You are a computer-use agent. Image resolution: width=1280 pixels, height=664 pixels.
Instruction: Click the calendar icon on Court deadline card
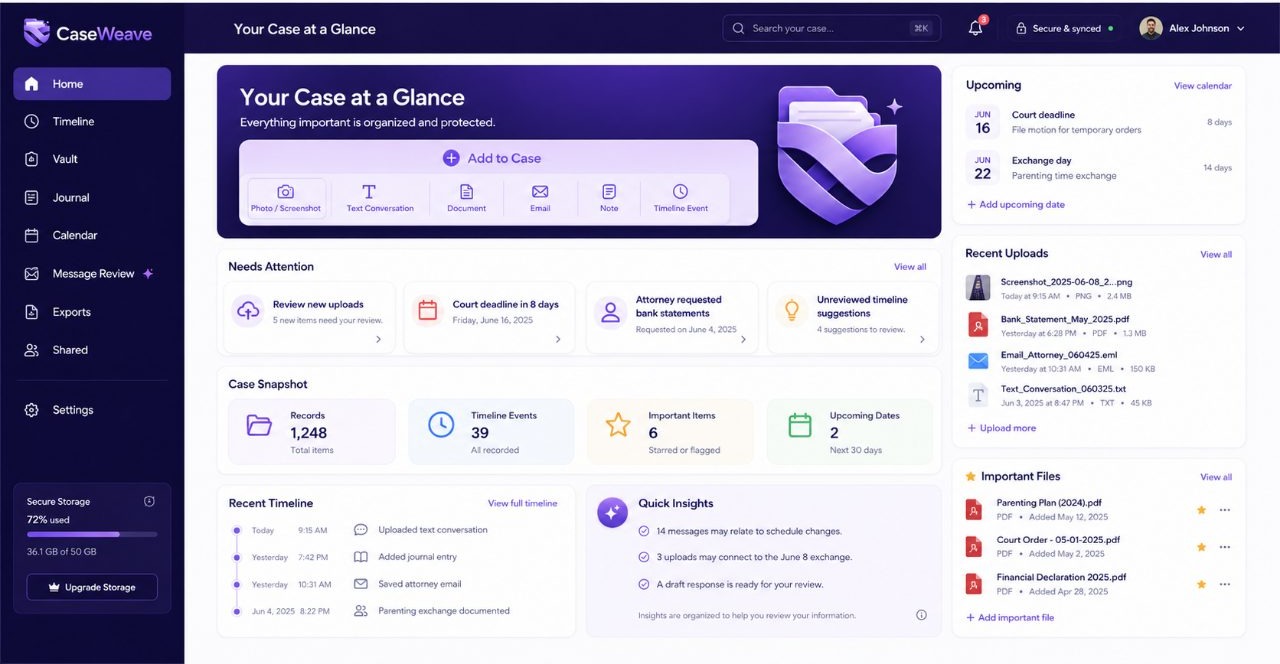(428, 311)
